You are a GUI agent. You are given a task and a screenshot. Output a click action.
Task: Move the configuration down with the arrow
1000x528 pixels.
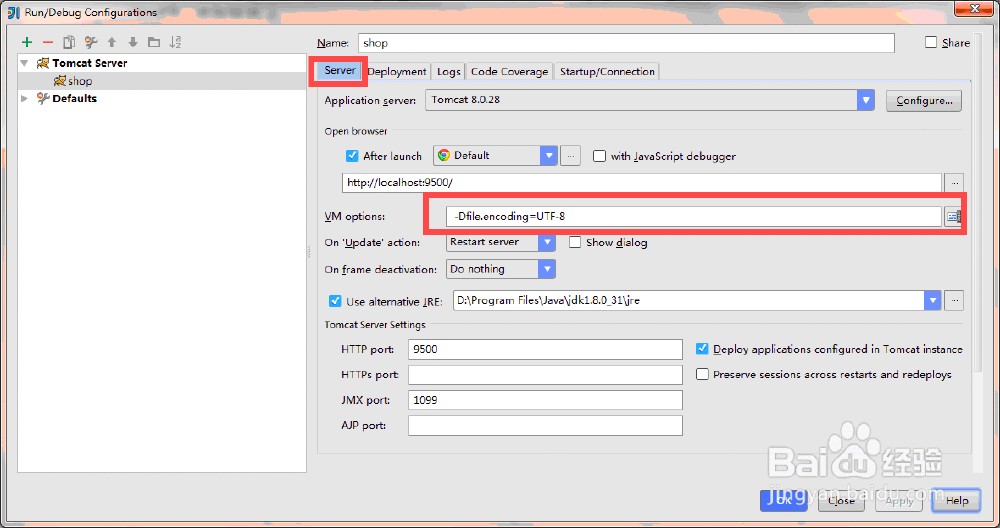[133, 42]
